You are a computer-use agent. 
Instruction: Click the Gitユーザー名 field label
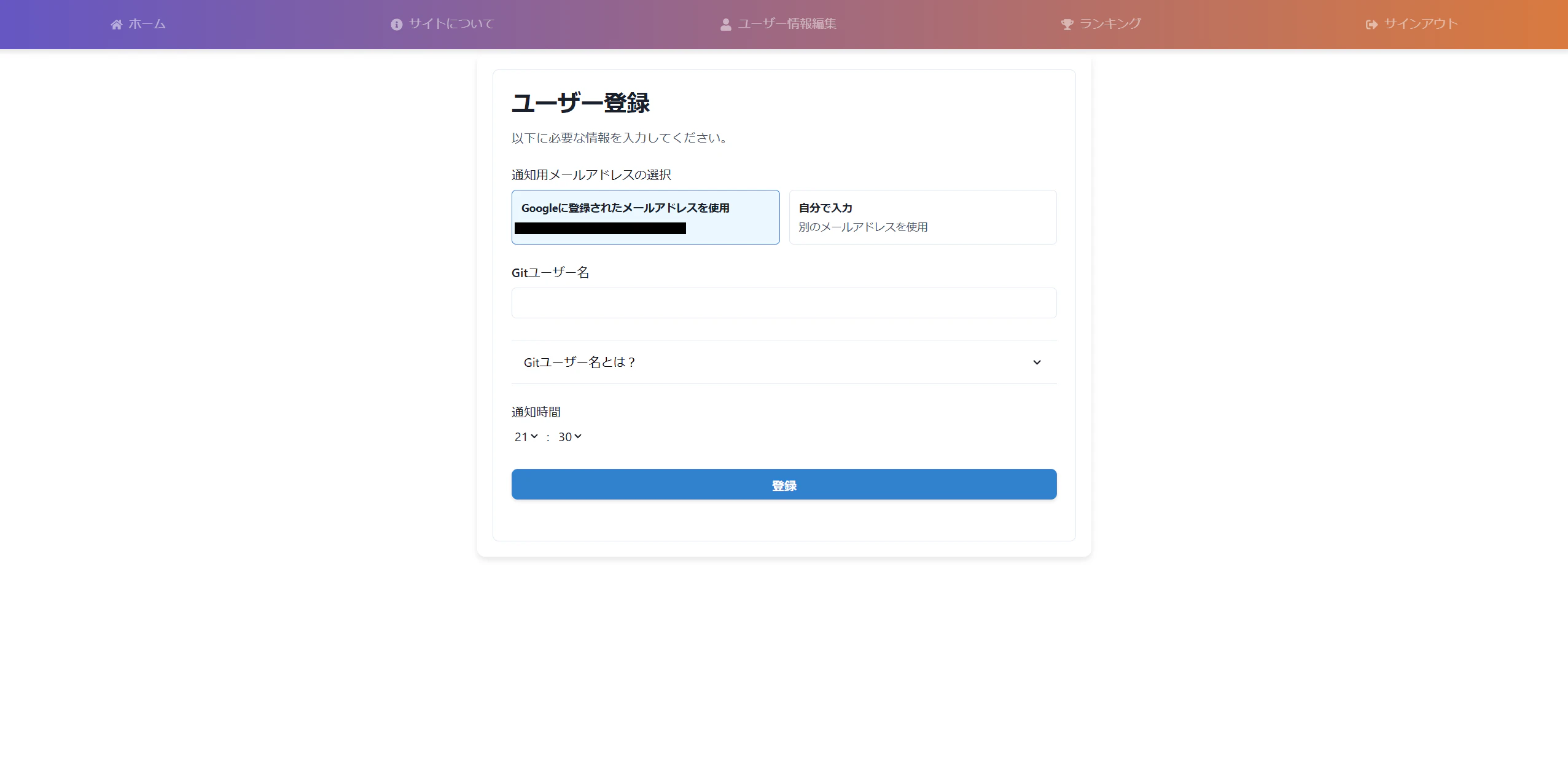tap(550, 272)
